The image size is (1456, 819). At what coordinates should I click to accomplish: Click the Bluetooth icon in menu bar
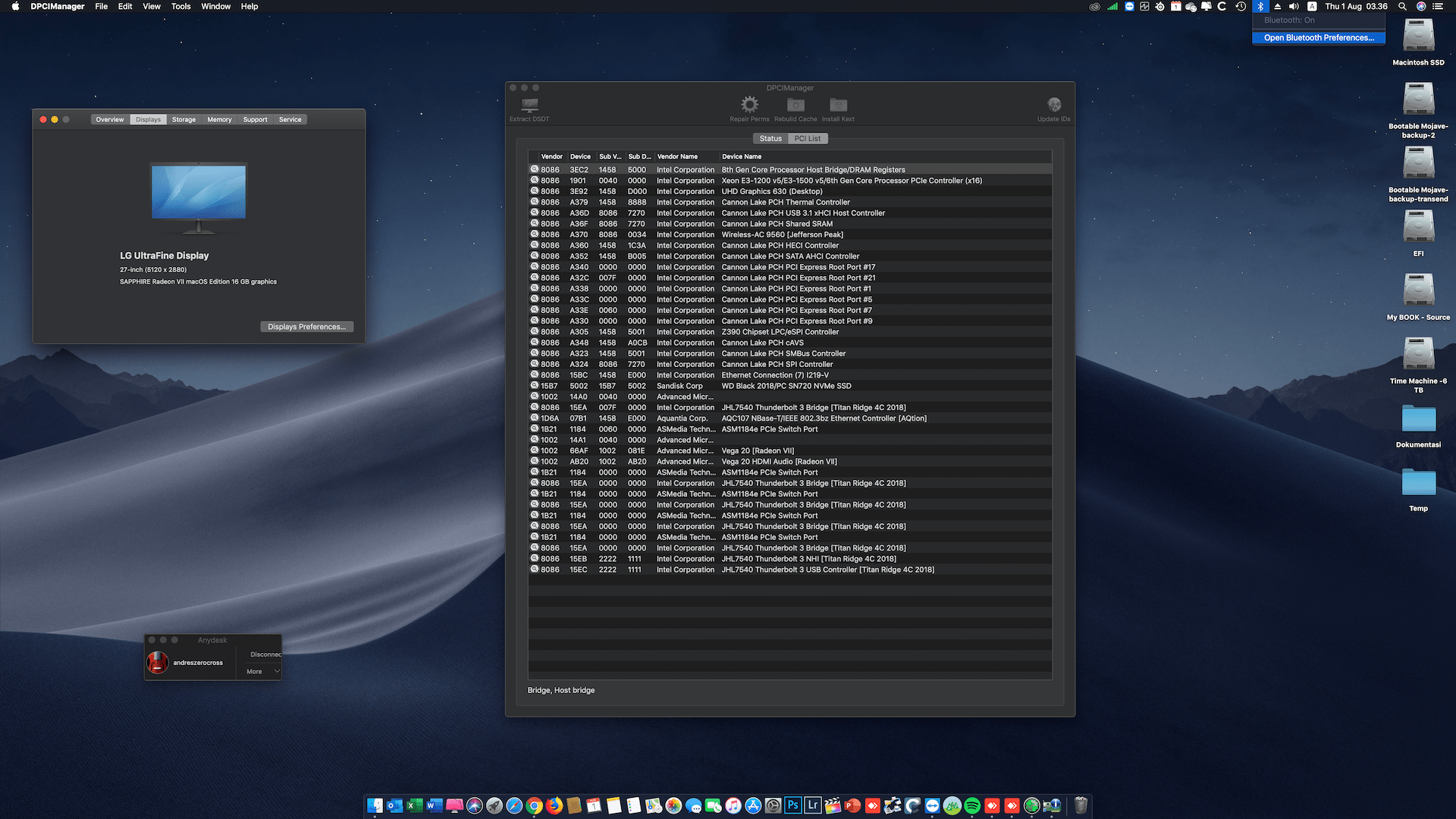[1260, 6]
